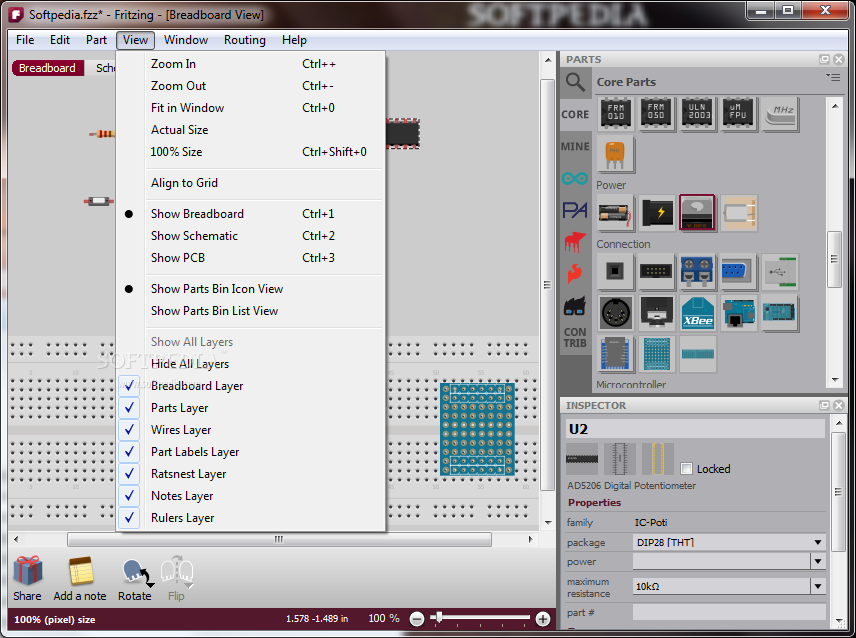This screenshot has width=856, height=638.
Task: Open the PA parts bin
Action: pos(575,210)
